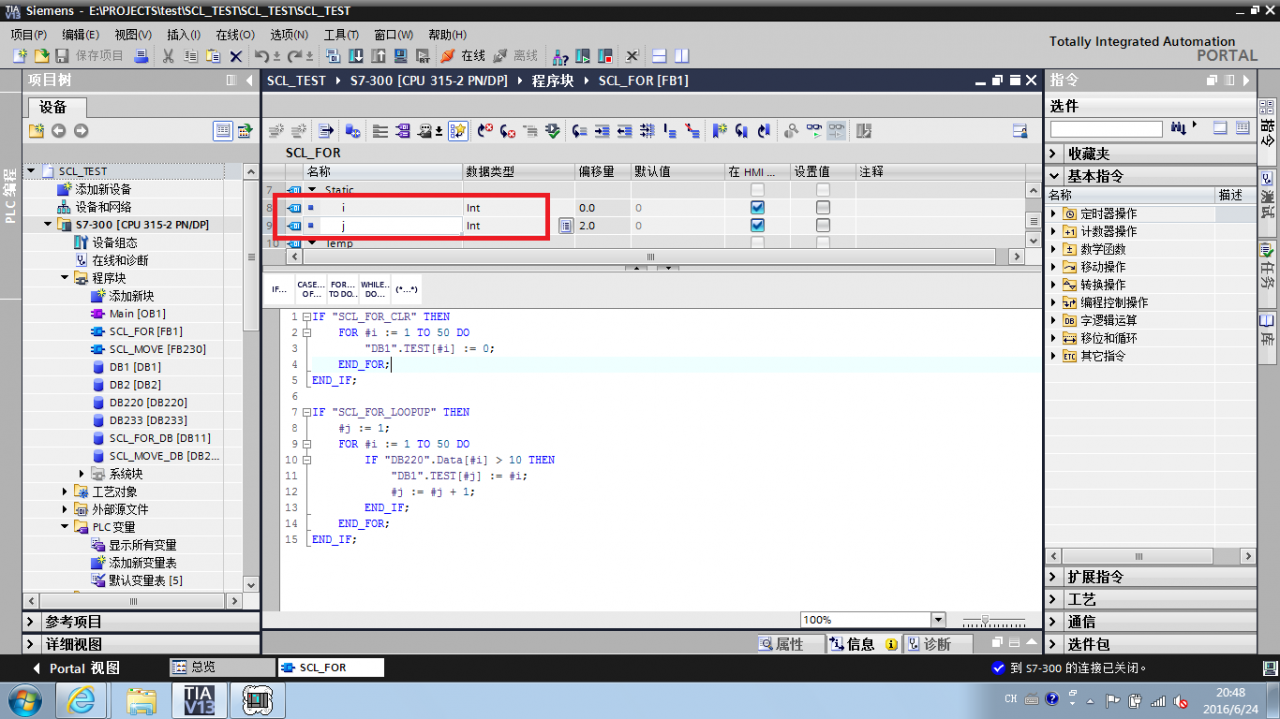Open the 在线(O) menu
The width and height of the screenshot is (1280, 719).
(x=235, y=35)
